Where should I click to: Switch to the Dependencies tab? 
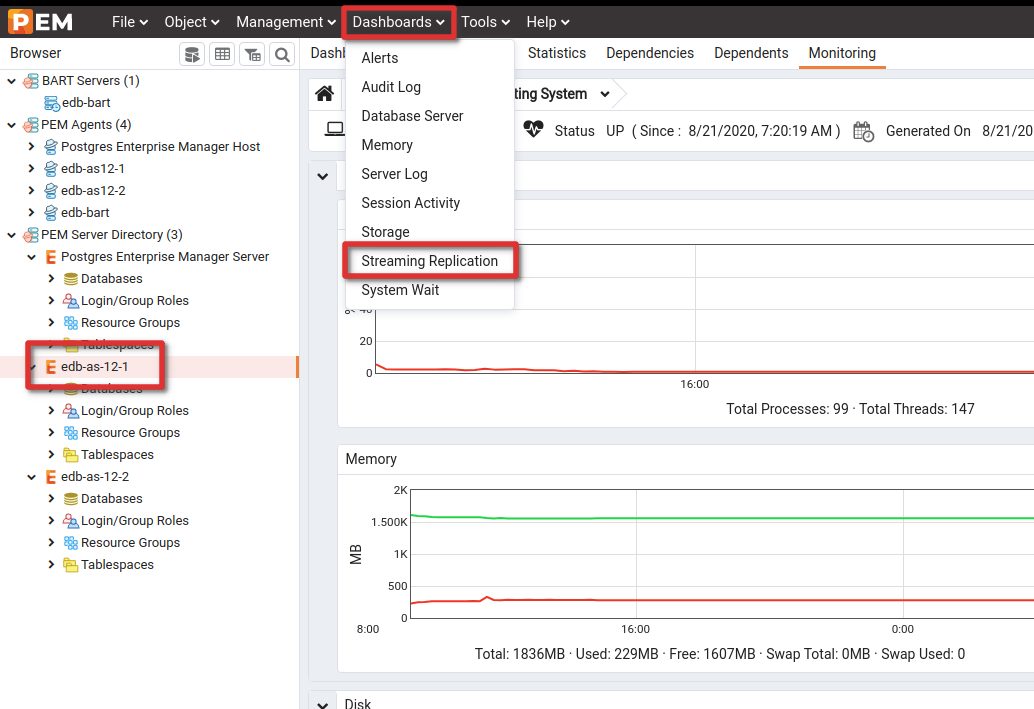[x=650, y=53]
